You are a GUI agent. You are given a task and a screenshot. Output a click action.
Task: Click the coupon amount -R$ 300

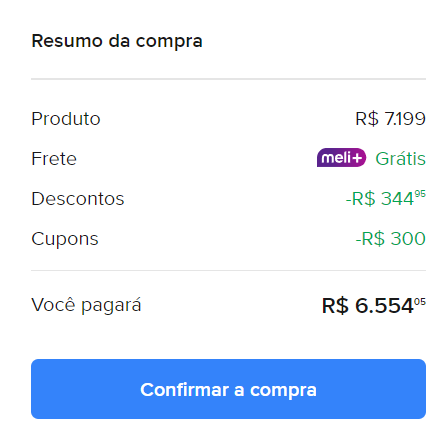(391, 239)
